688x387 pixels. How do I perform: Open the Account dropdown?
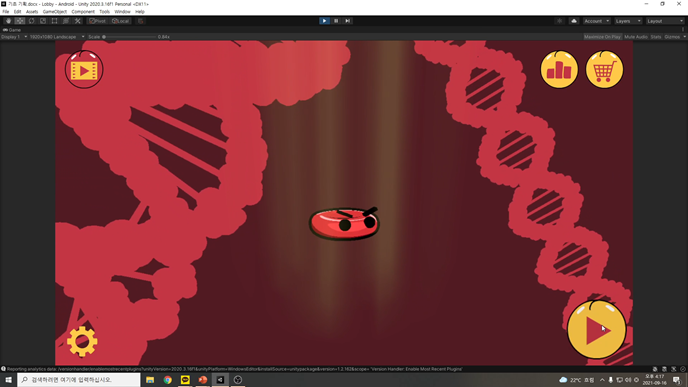596,21
